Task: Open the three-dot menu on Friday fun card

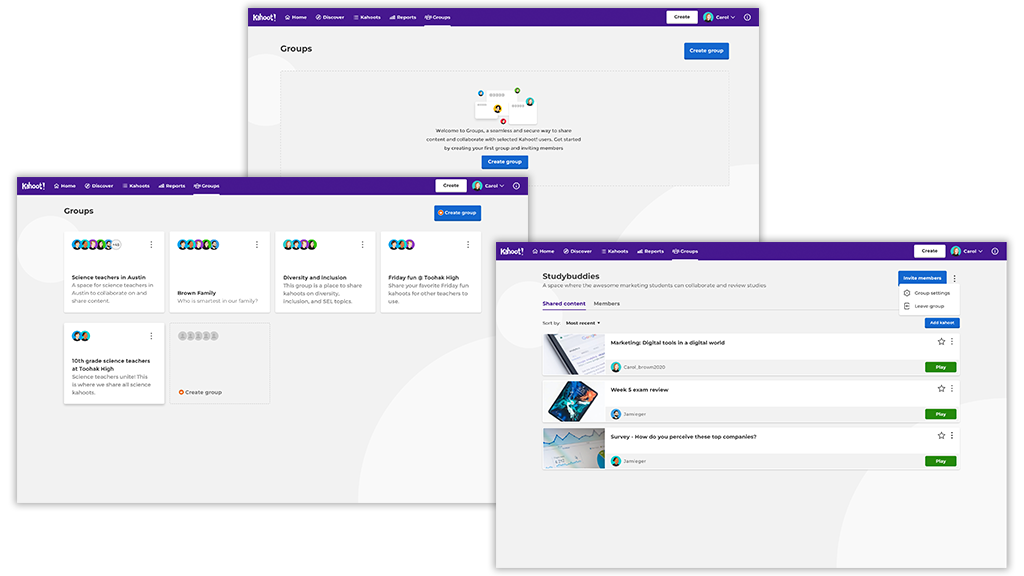Action: [x=468, y=245]
